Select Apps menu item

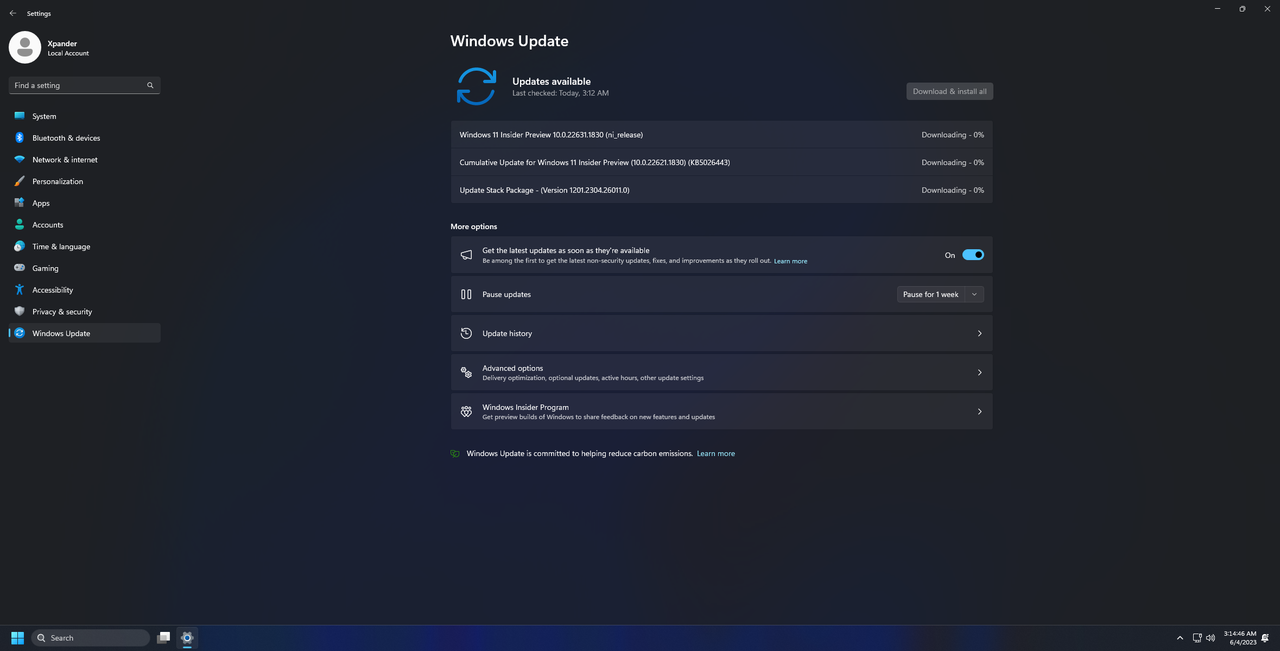coord(85,203)
